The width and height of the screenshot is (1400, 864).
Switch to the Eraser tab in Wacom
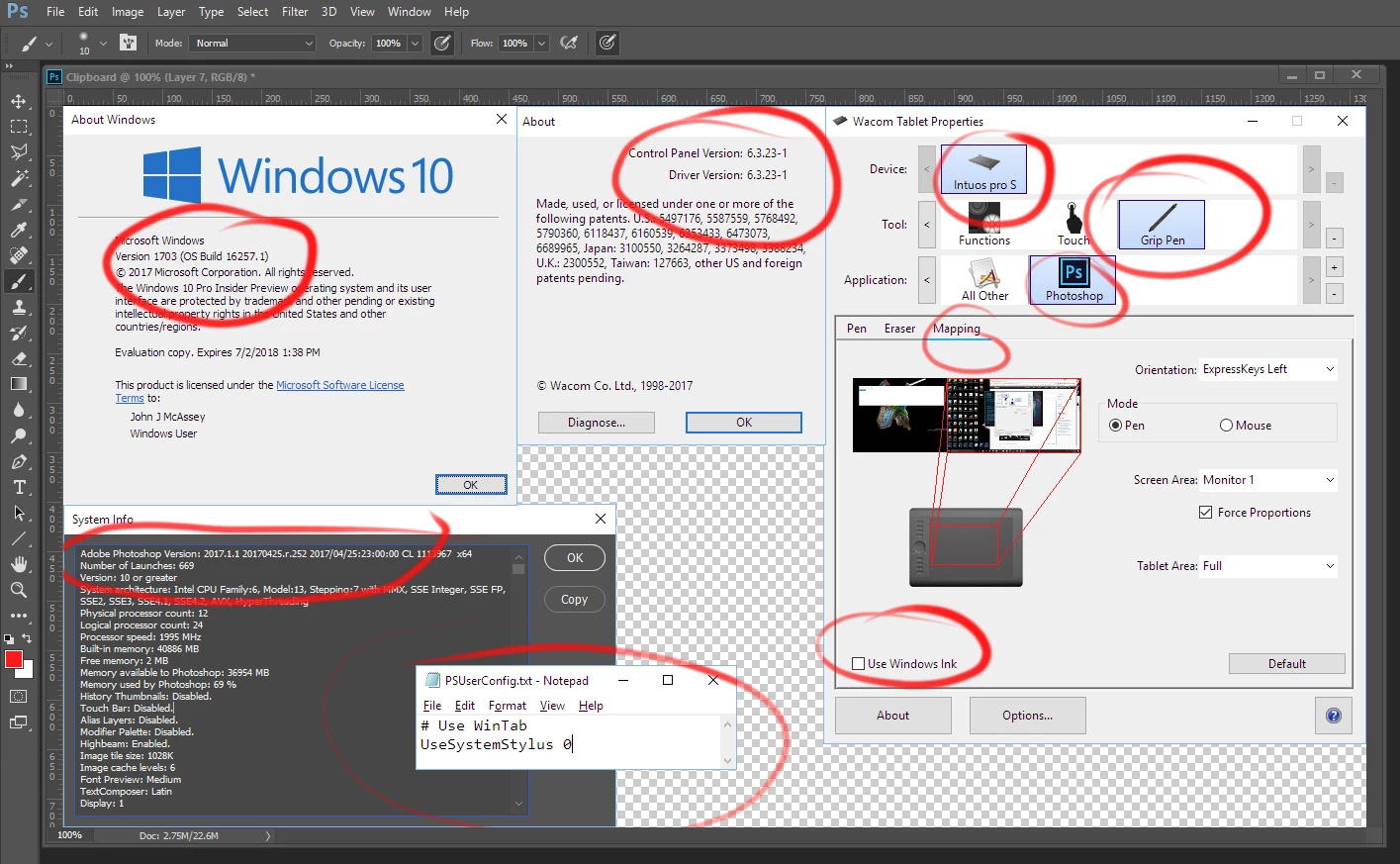pyautogui.click(x=899, y=329)
